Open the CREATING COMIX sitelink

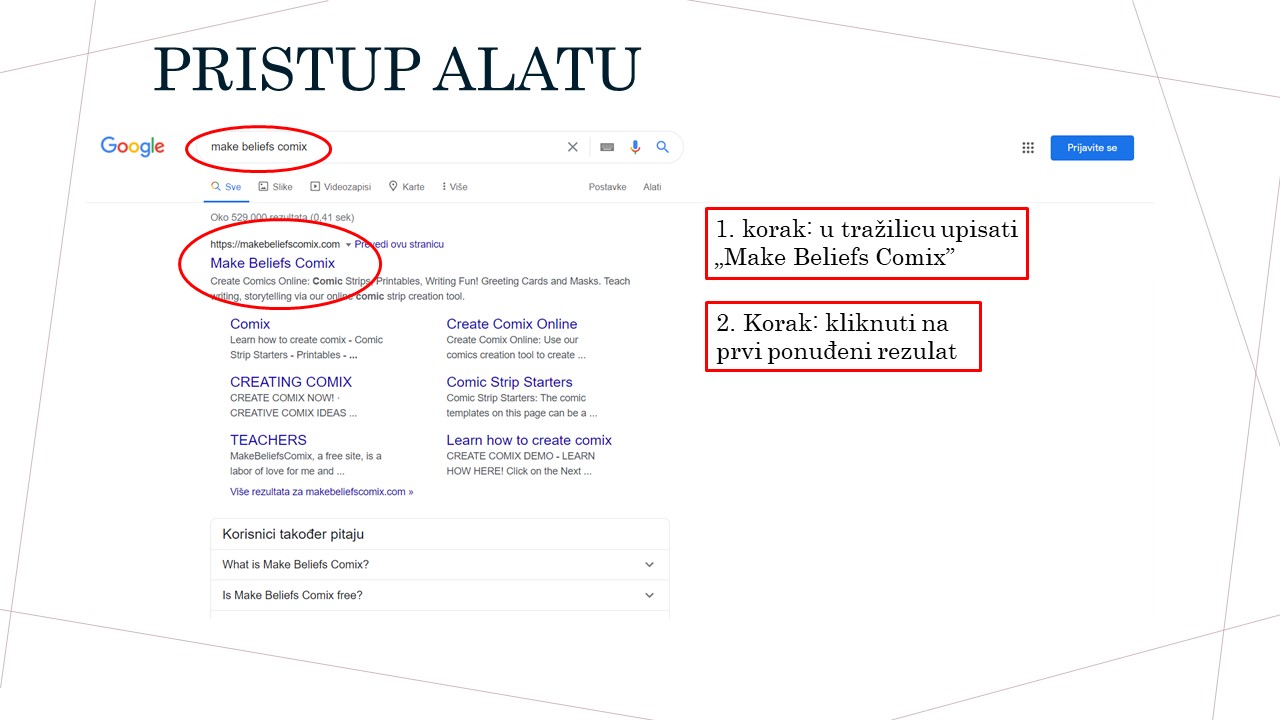point(291,382)
